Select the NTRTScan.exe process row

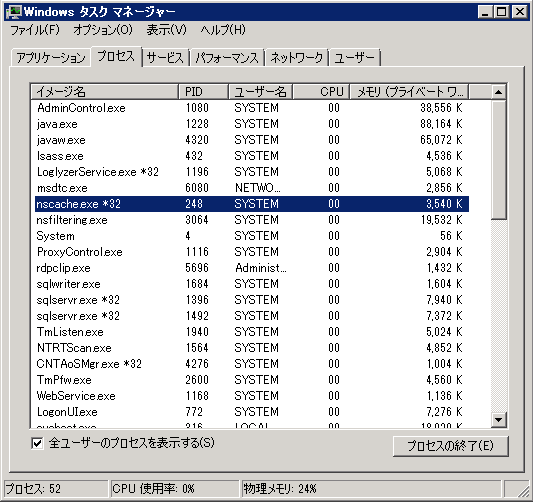(252, 348)
